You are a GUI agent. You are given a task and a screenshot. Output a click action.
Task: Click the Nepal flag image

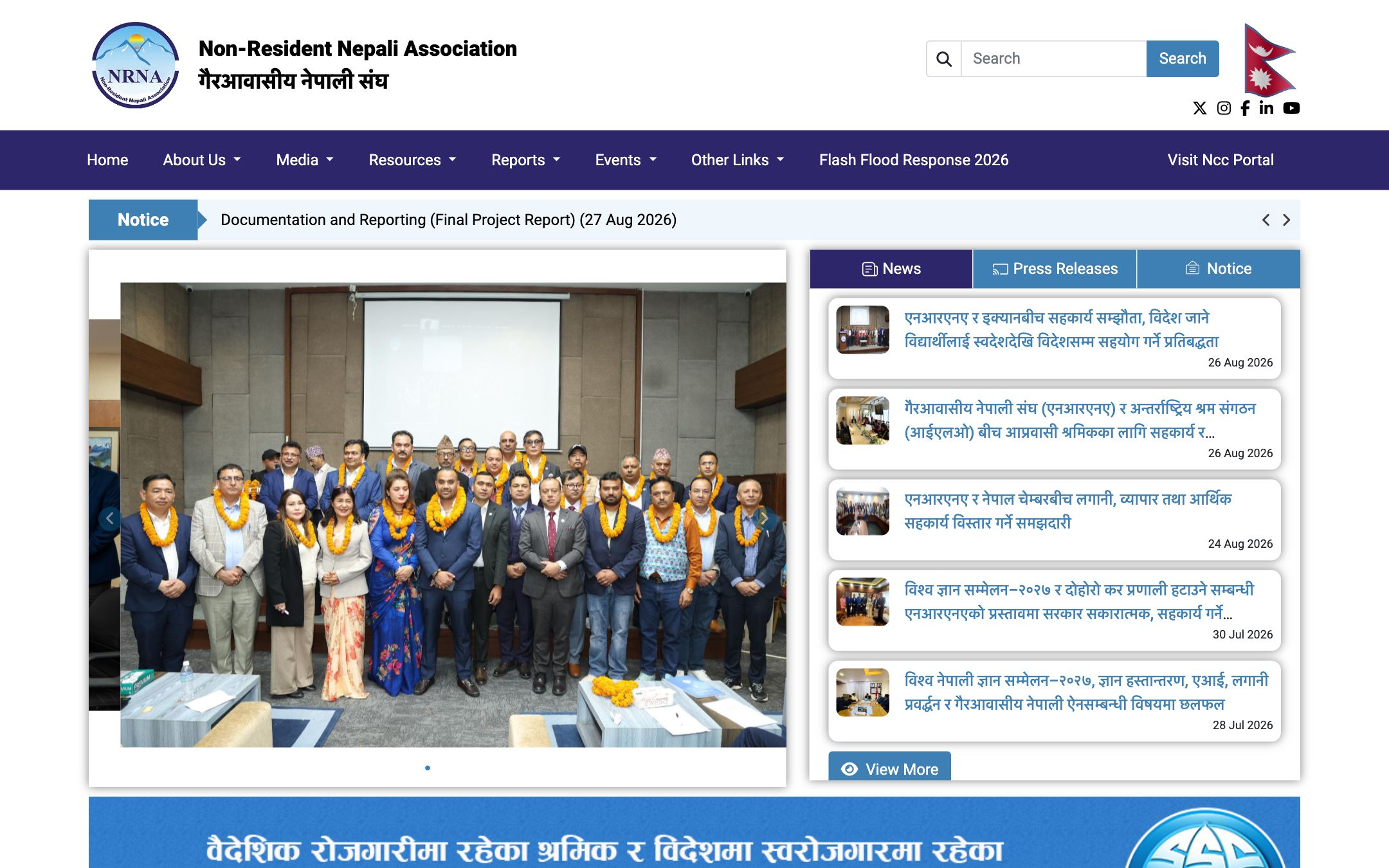[1269, 60]
